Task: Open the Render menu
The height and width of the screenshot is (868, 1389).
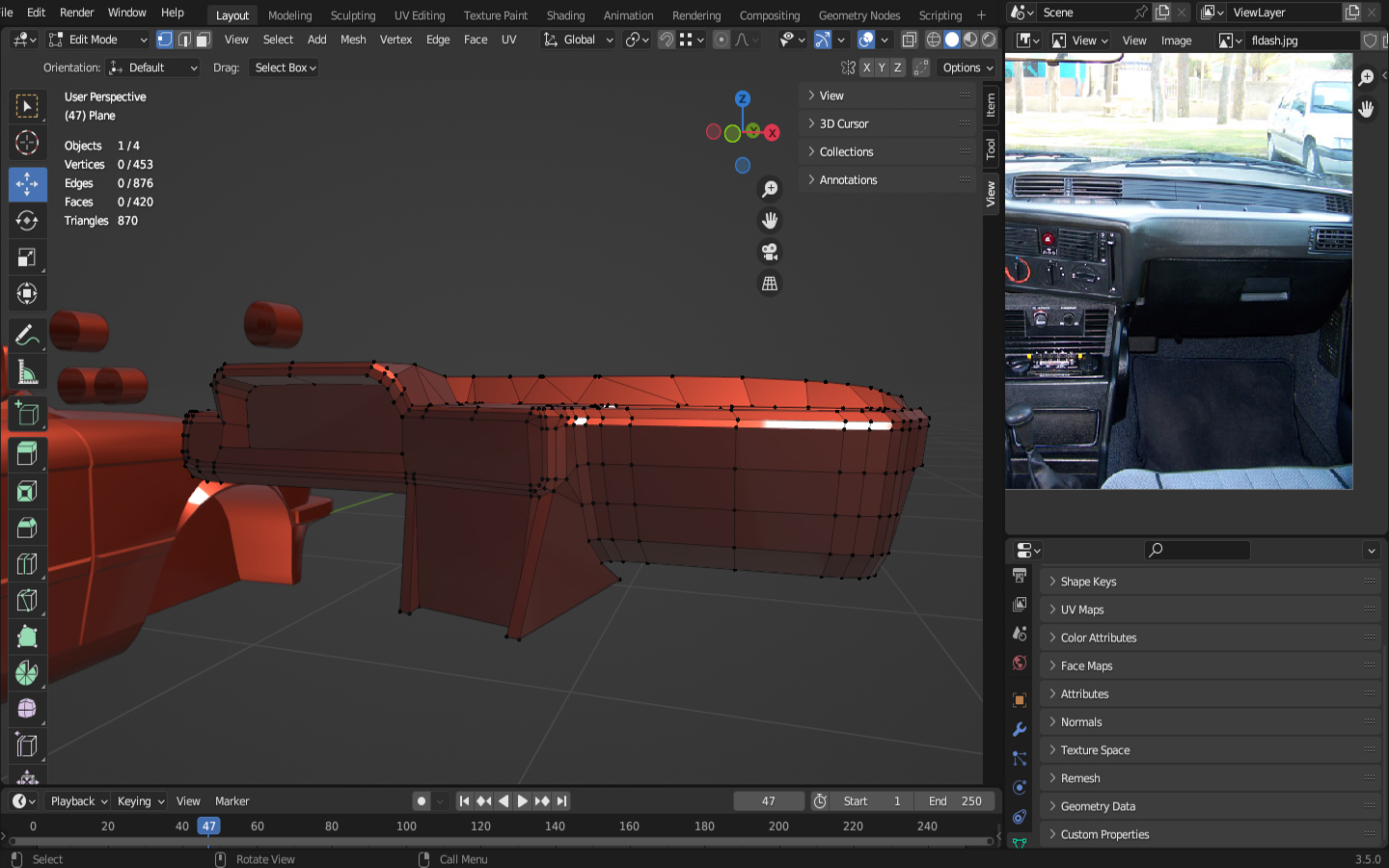Action: coord(77,13)
